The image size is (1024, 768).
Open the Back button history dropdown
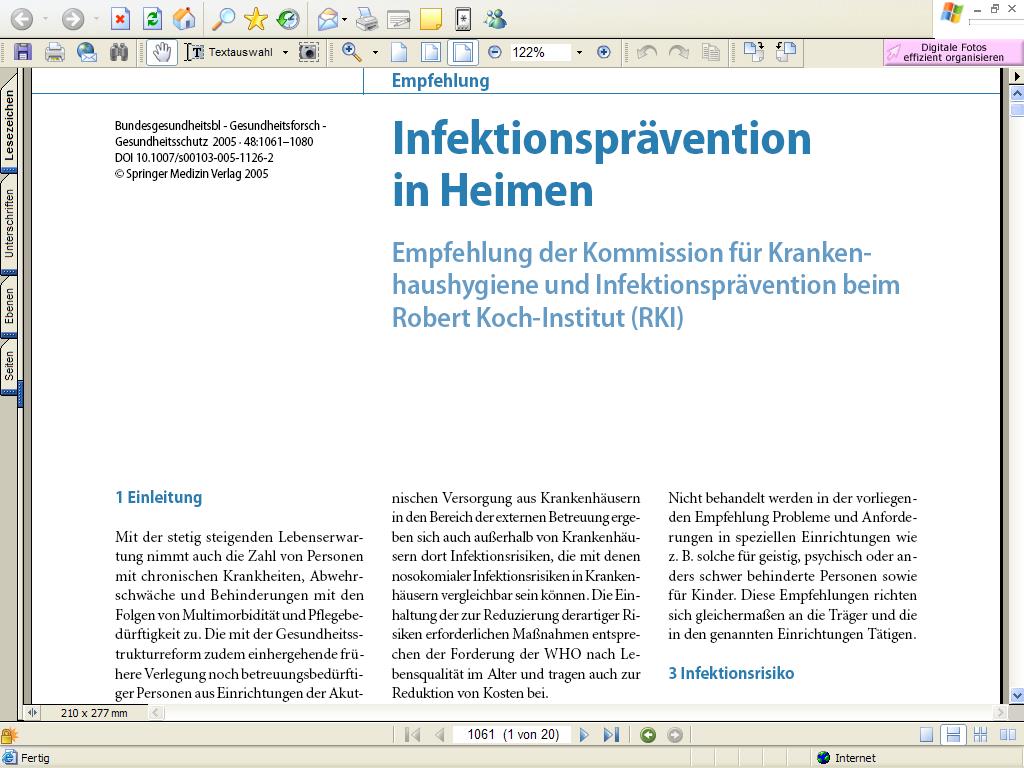pyautogui.click(x=45, y=19)
